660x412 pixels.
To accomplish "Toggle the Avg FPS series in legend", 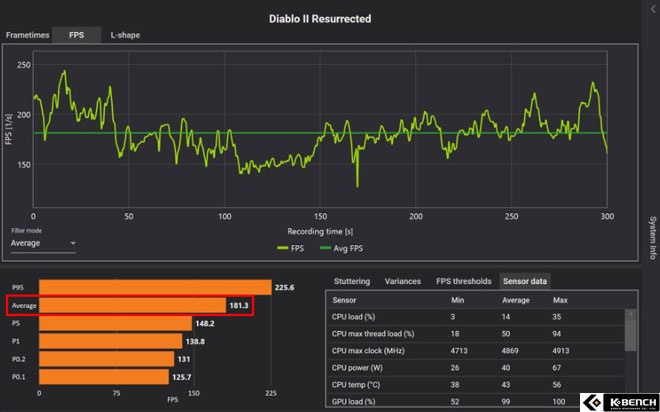I will [341, 248].
